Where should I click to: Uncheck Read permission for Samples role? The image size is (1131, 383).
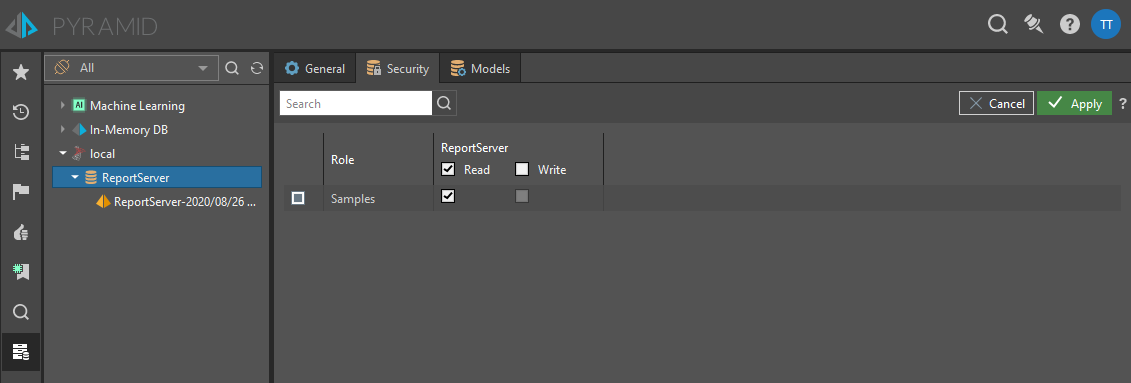pyautogui.click(x=448, y=196)
